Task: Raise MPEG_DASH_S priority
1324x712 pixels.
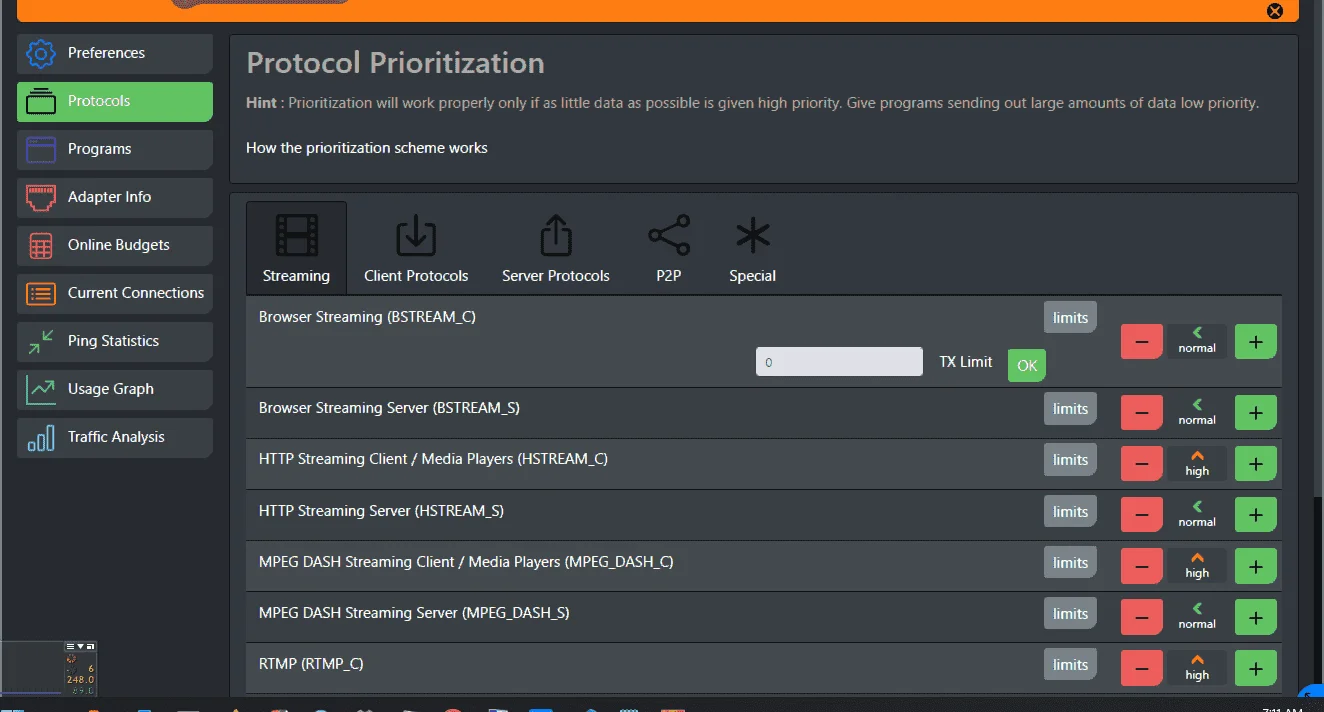Action: click(x=1256, y=617)
